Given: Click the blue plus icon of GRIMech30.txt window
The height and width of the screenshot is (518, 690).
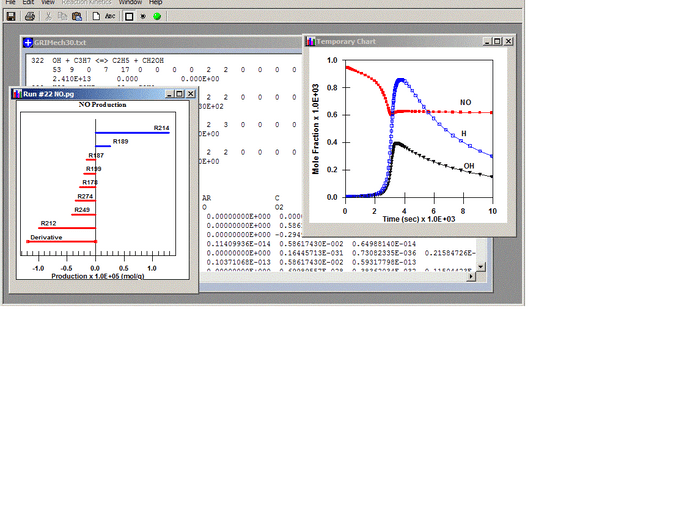Looking at the screenshot, I should (28, 43).
